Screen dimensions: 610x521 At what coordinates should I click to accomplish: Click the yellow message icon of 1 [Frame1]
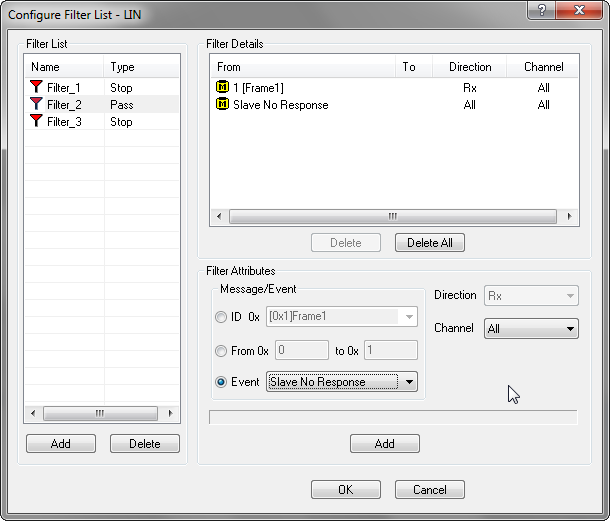point(222,86)
